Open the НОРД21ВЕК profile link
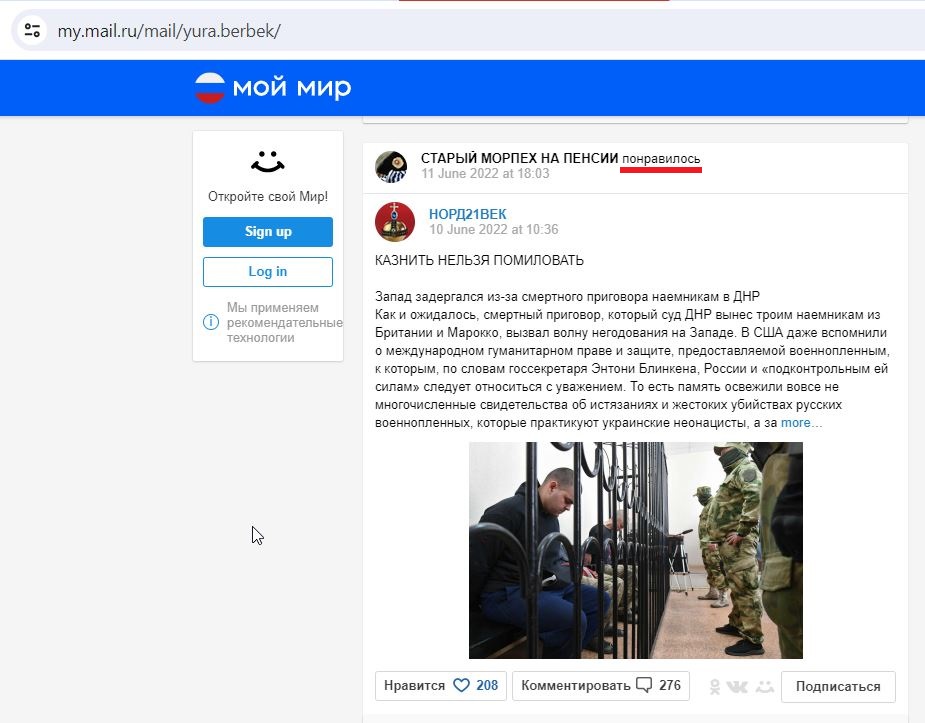925x723 pixels. (x=468, y=214)
